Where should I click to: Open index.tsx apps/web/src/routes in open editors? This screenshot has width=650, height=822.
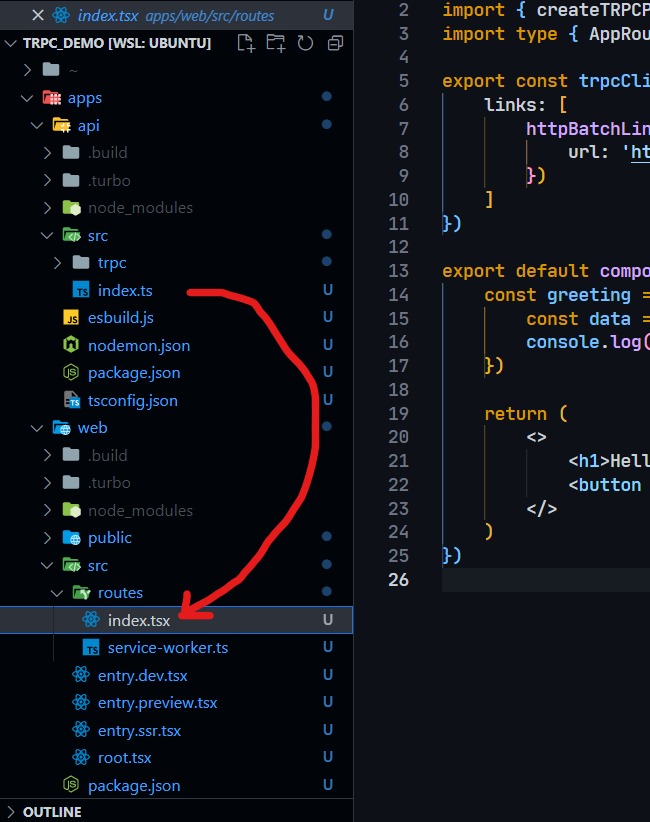point(176,15)
